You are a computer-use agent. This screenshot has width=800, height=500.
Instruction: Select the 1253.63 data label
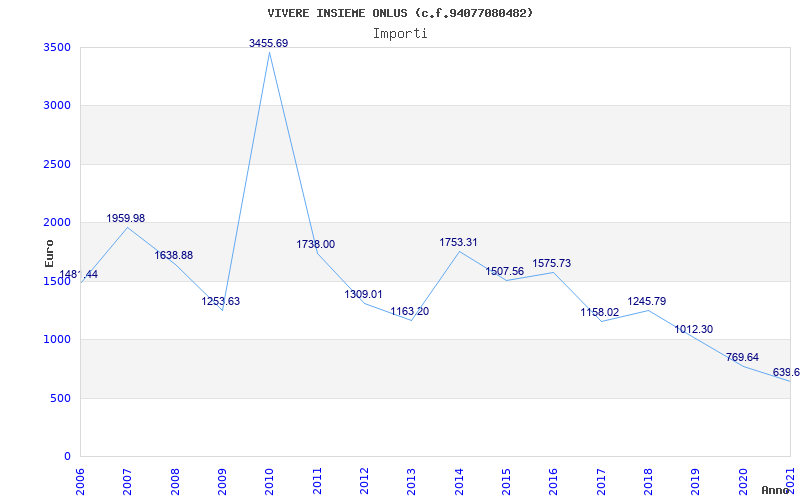(220, 301)
